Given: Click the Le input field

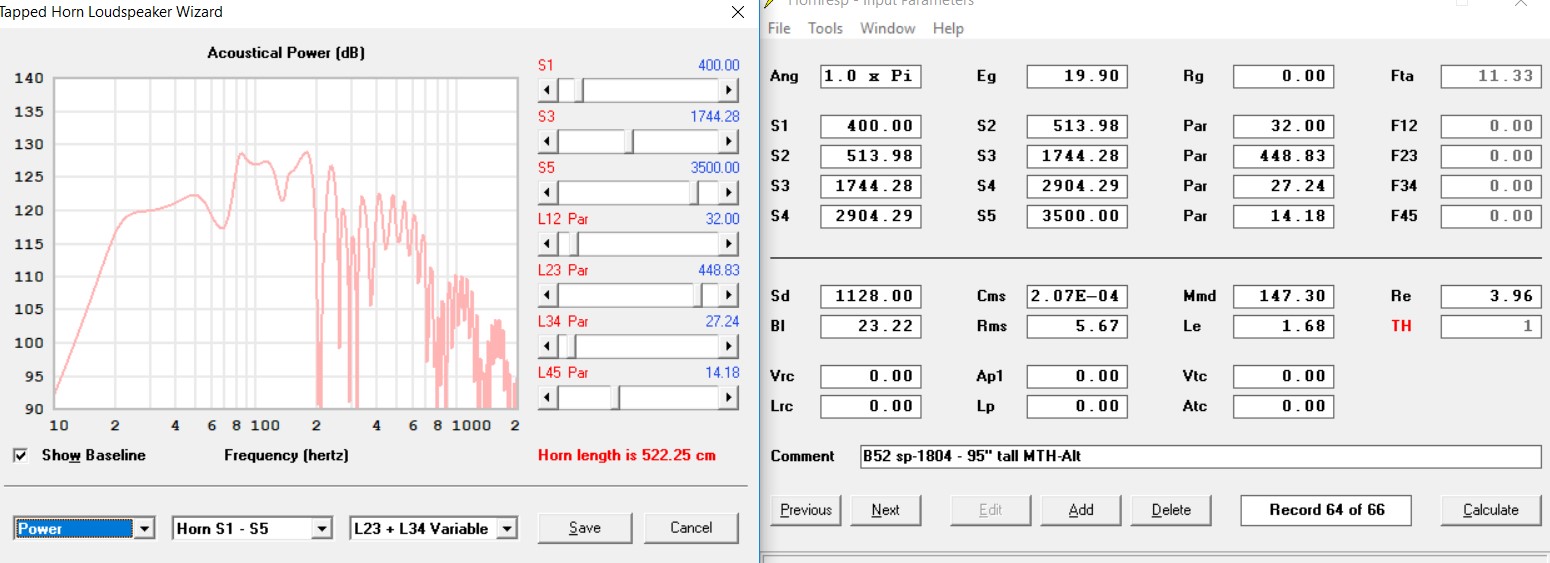Looking at the screenshot, I should tap(1283, 326).
